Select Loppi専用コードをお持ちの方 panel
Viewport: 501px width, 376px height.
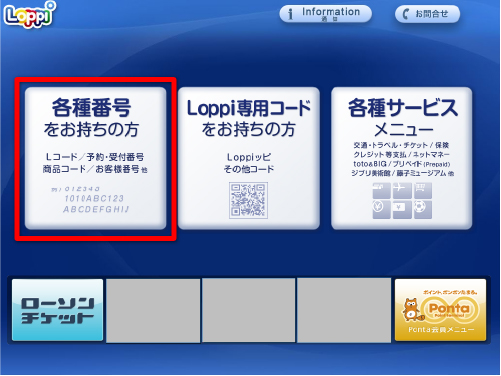click(x=249, y=158)
